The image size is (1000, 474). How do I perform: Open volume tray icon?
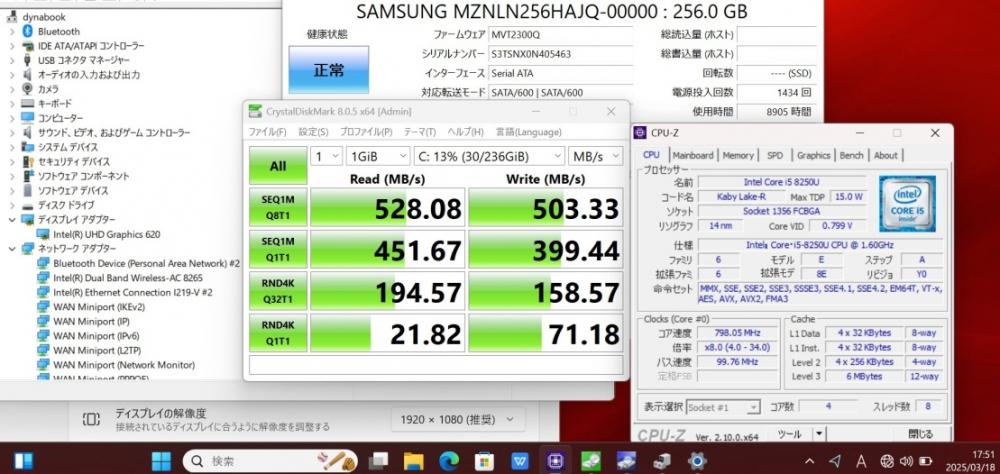coord(906,461)
